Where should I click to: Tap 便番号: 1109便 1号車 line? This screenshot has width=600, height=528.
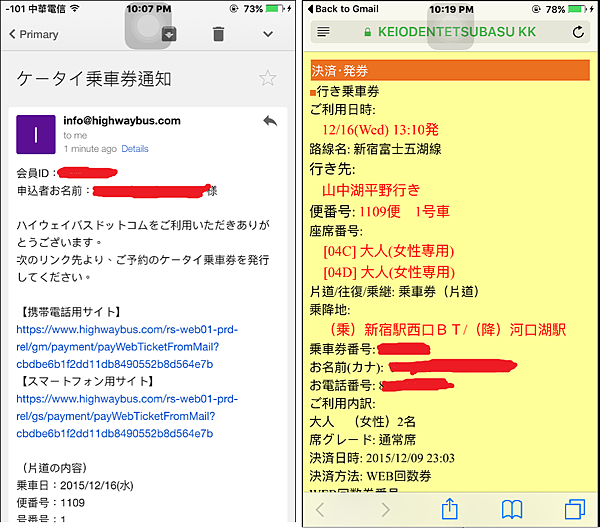(380, 211)
